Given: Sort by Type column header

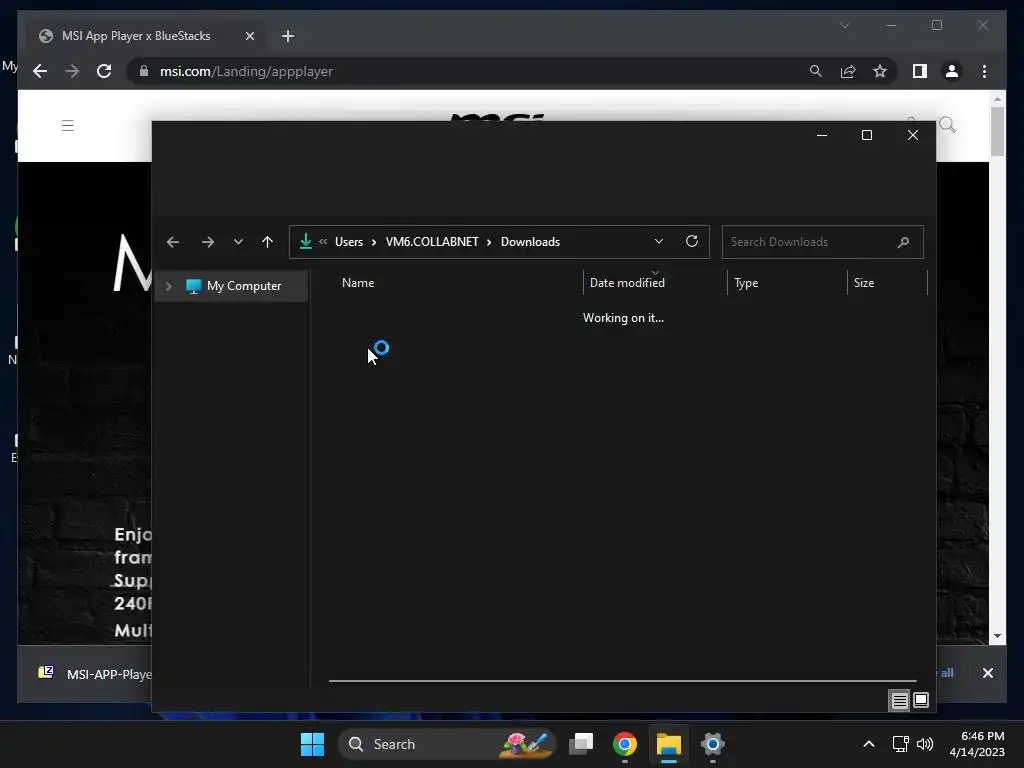Looking at the screenshot, I should point(746,283).
